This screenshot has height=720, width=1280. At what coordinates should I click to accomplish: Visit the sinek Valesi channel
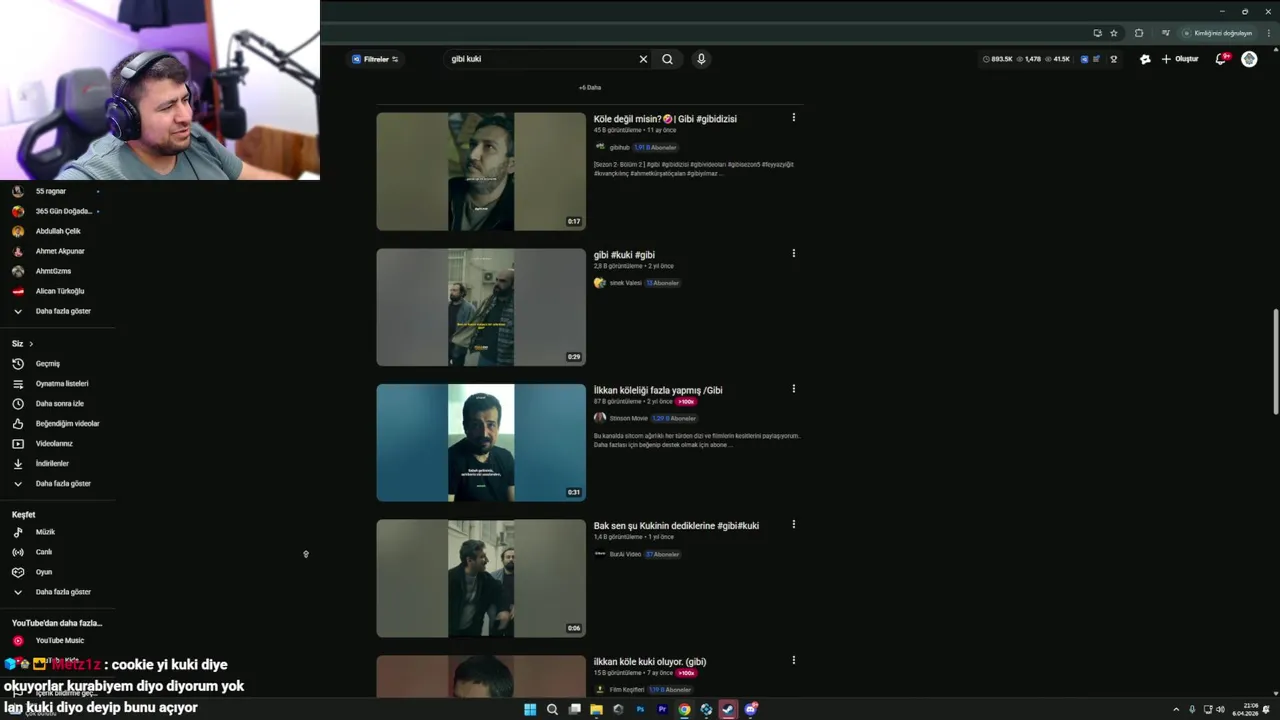pyautogui.click(x=625, y=283)
